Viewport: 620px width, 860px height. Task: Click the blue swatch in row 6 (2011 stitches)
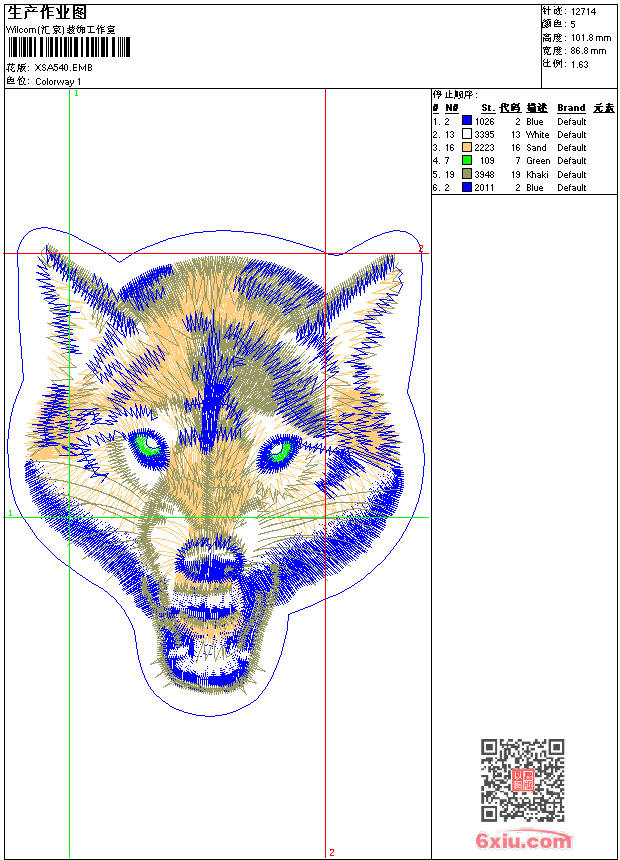pyautogui.click(x=467, y=187)
